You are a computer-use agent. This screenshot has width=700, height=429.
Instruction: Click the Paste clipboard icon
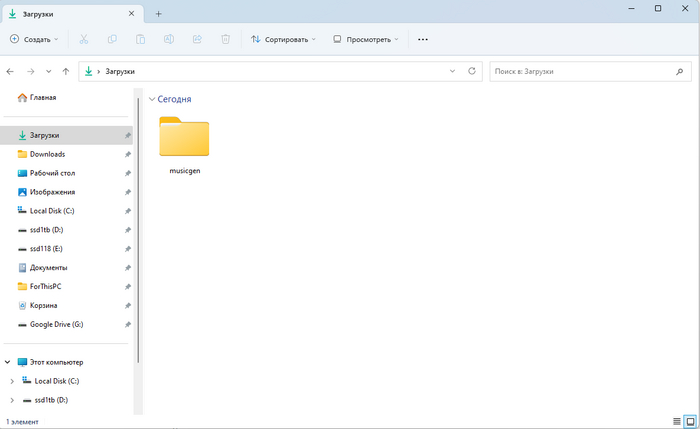141,39
